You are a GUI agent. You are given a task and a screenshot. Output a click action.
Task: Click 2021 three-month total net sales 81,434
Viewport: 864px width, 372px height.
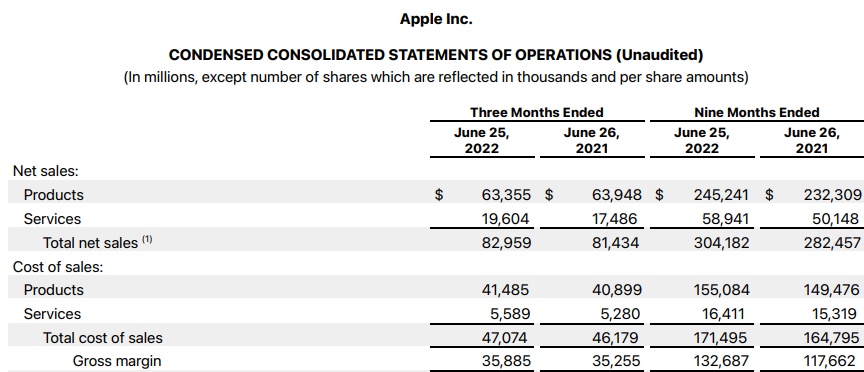(x=615, y=242)
